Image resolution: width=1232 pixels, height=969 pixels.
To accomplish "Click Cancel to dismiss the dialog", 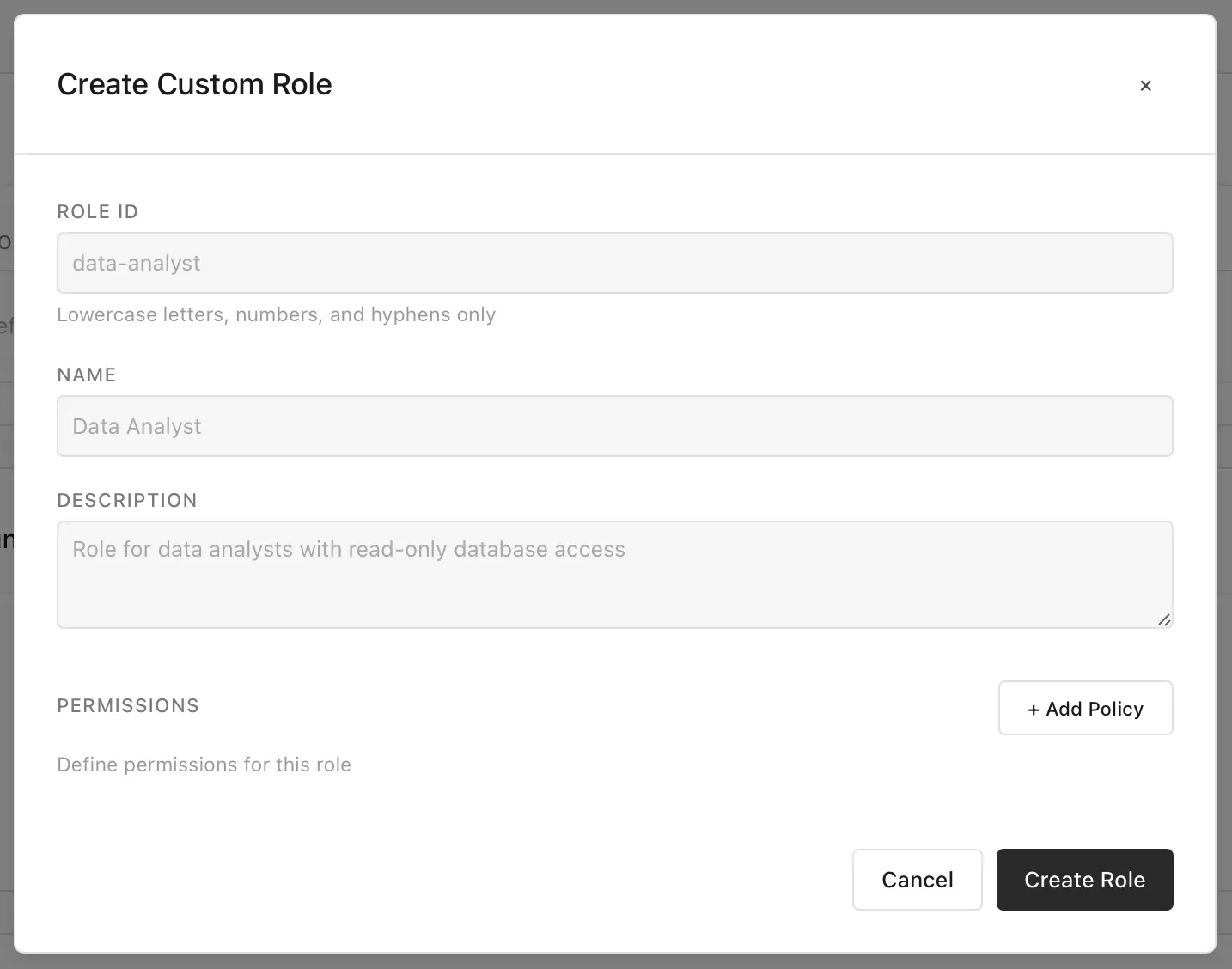I will 917,880.
